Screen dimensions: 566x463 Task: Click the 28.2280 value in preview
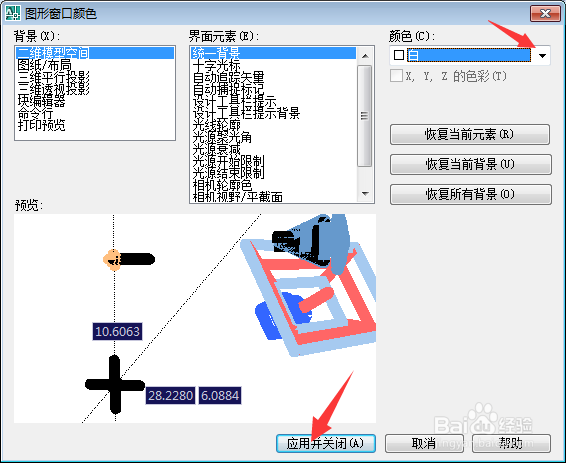(171, 396)
